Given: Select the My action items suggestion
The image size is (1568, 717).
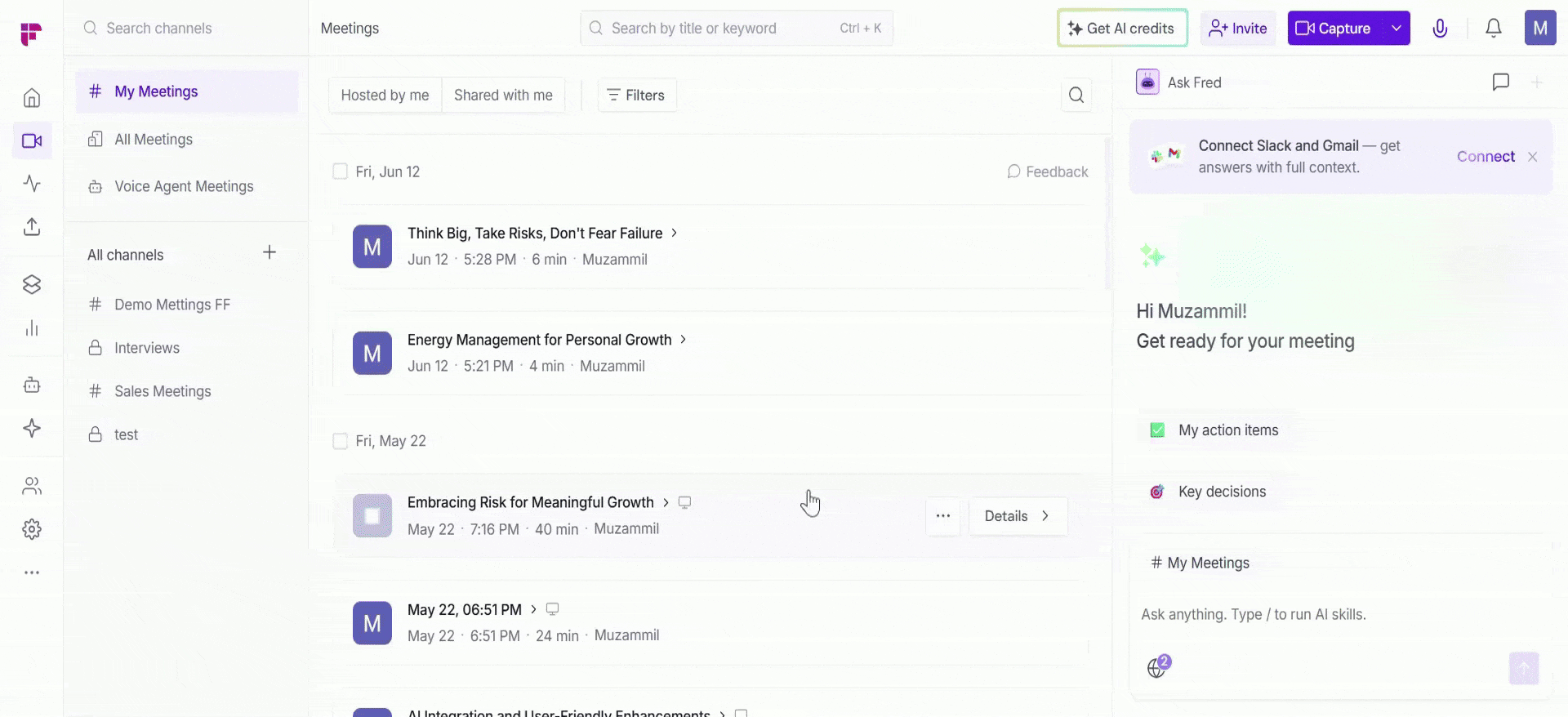Looking at the screenshot, I should [x=1215, y=430].
